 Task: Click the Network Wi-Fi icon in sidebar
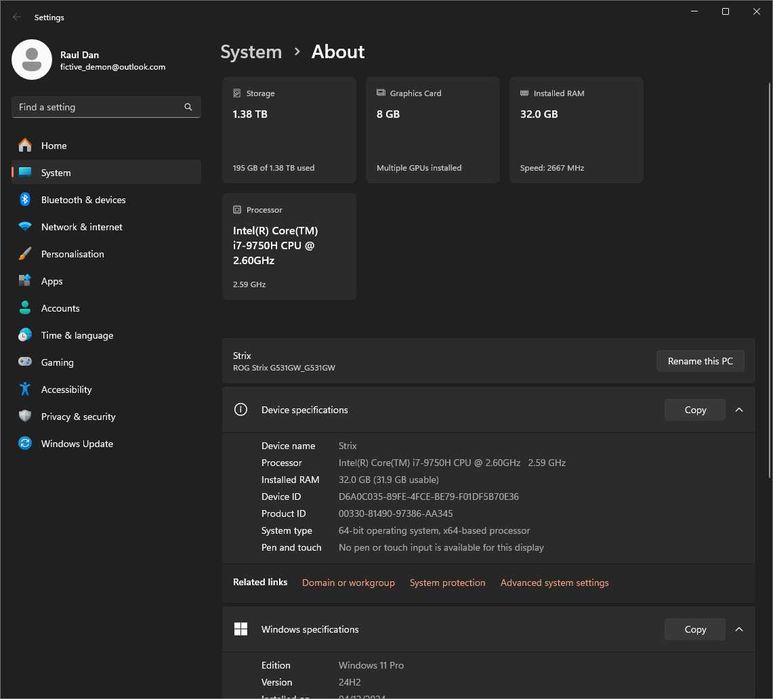25,226
